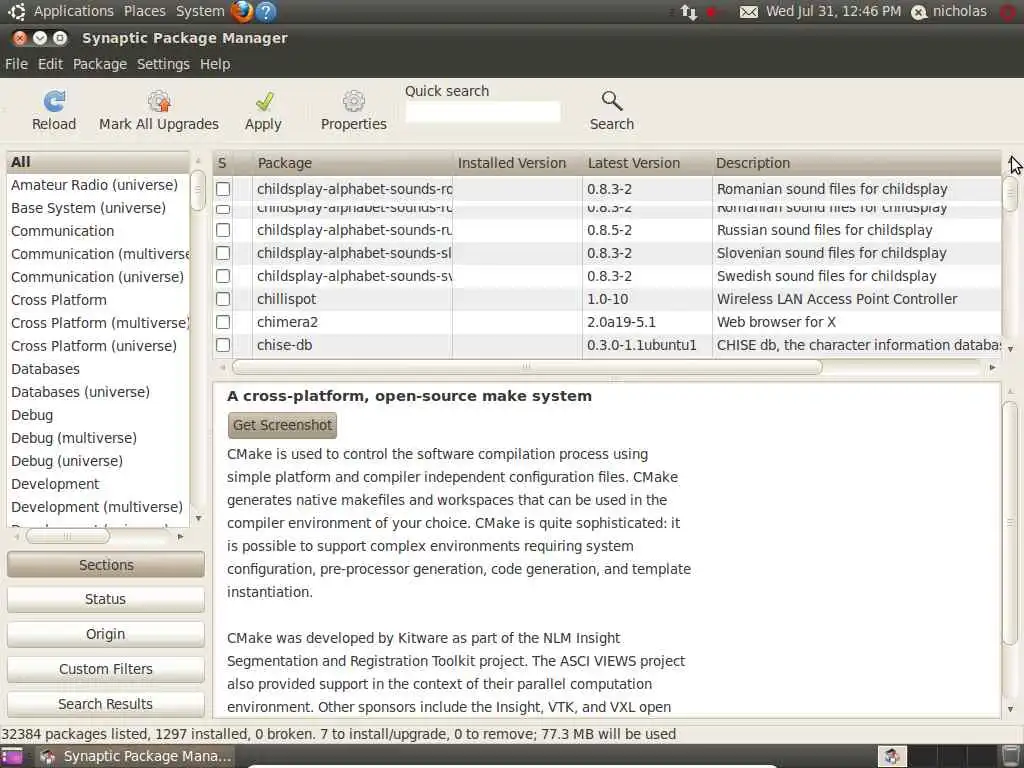
Task: Click the sections list down scroll arrow
Action: [198, 519]
